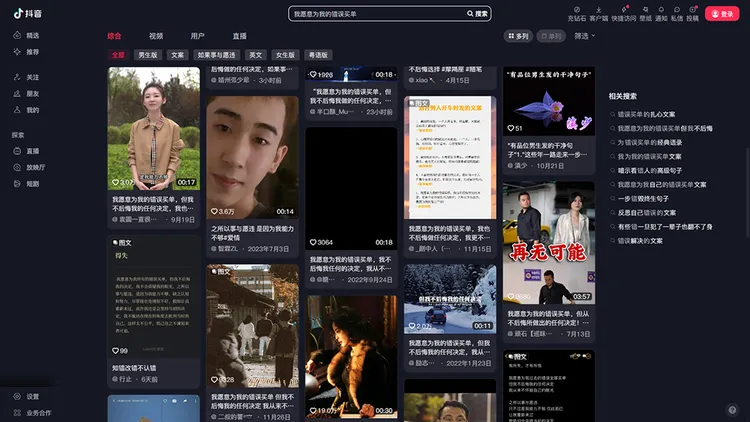Screen dimensions: 750x422
Task: Switch to 单列 single-column view
Action: pyautogui.click(x=551, y=36)
